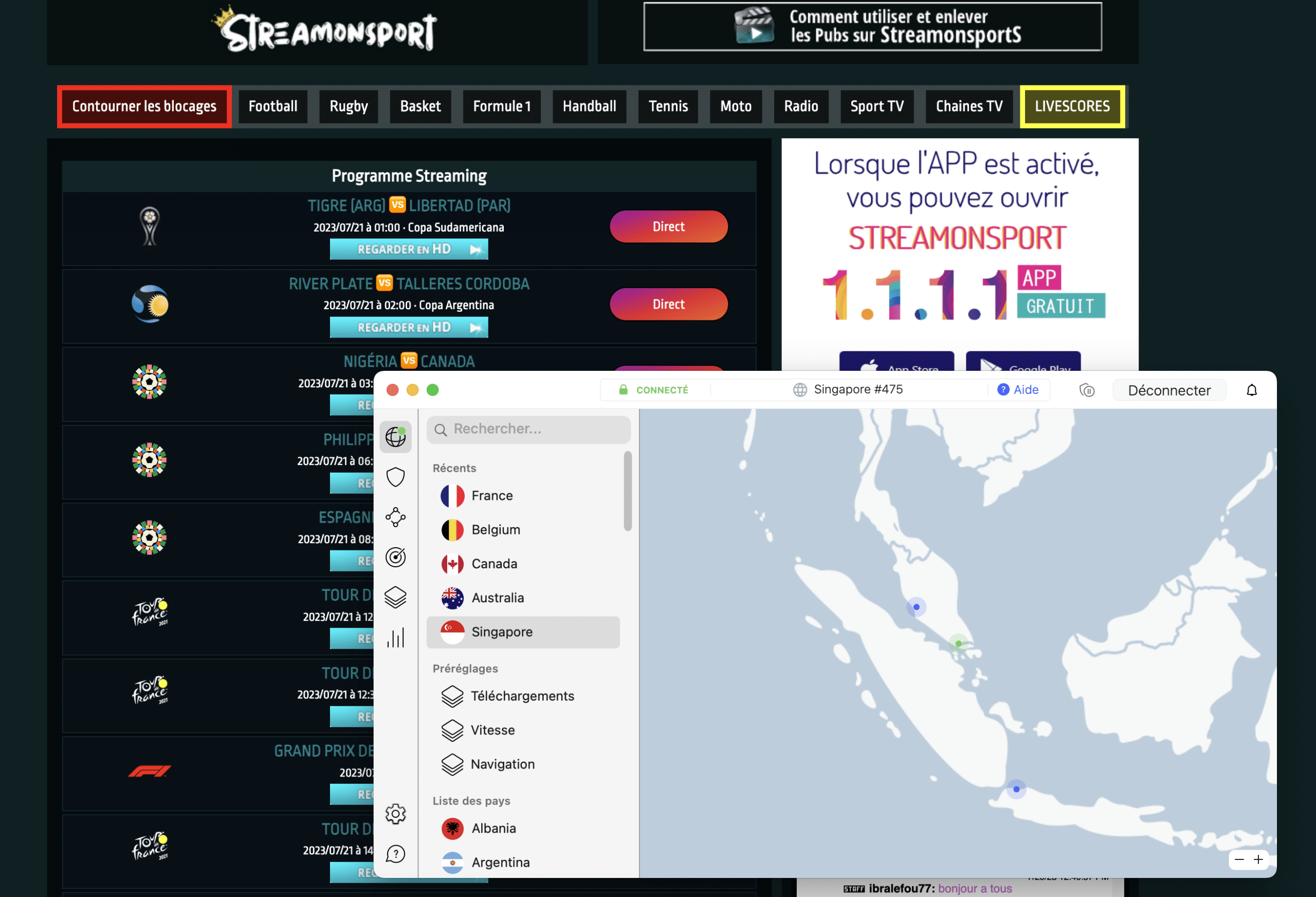Open the gear settings icon in VPN sidebar
1316x897 pixels.
click(395, 814)
